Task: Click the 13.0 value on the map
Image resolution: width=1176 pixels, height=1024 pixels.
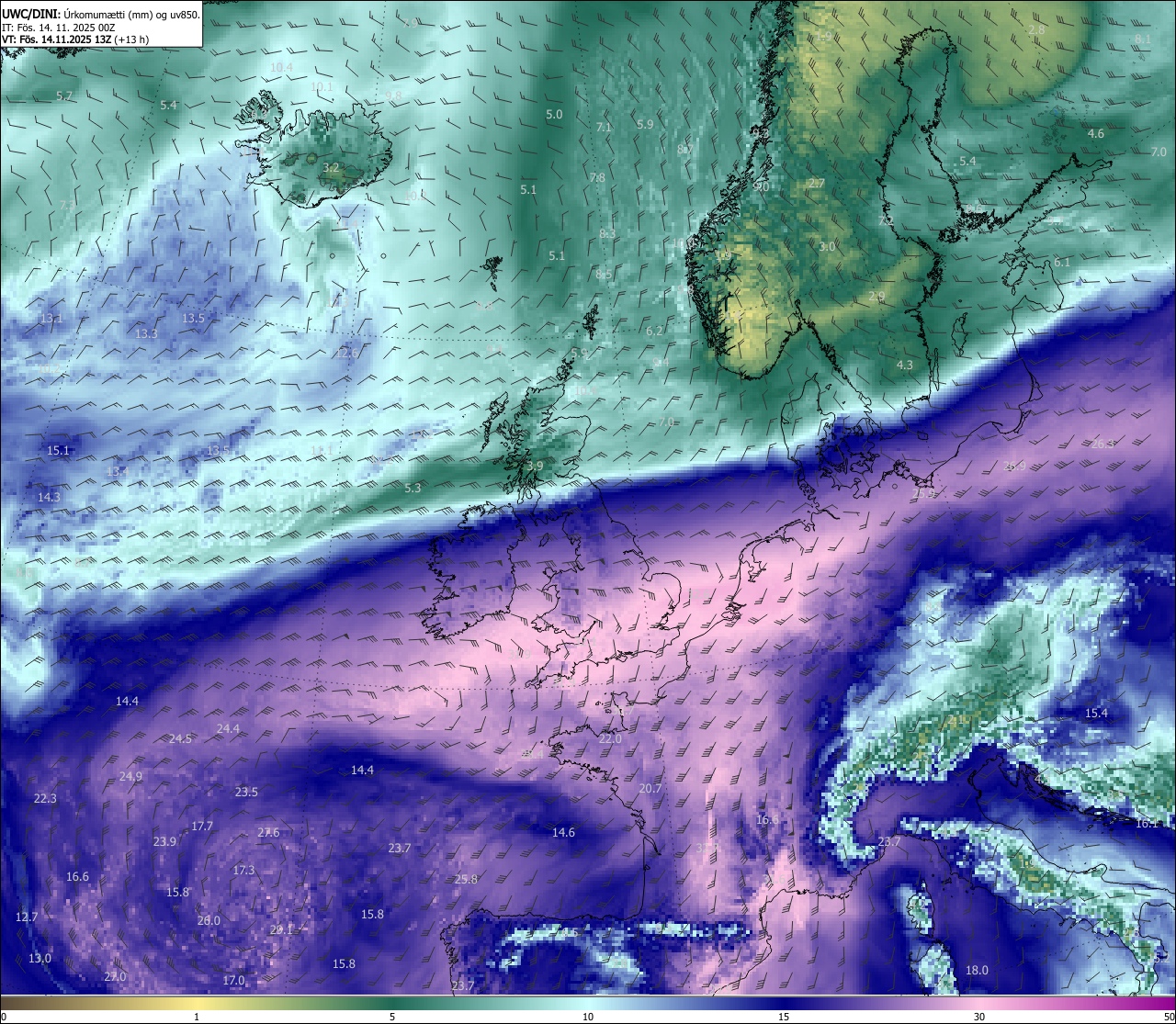Action: tap(40, 959)
